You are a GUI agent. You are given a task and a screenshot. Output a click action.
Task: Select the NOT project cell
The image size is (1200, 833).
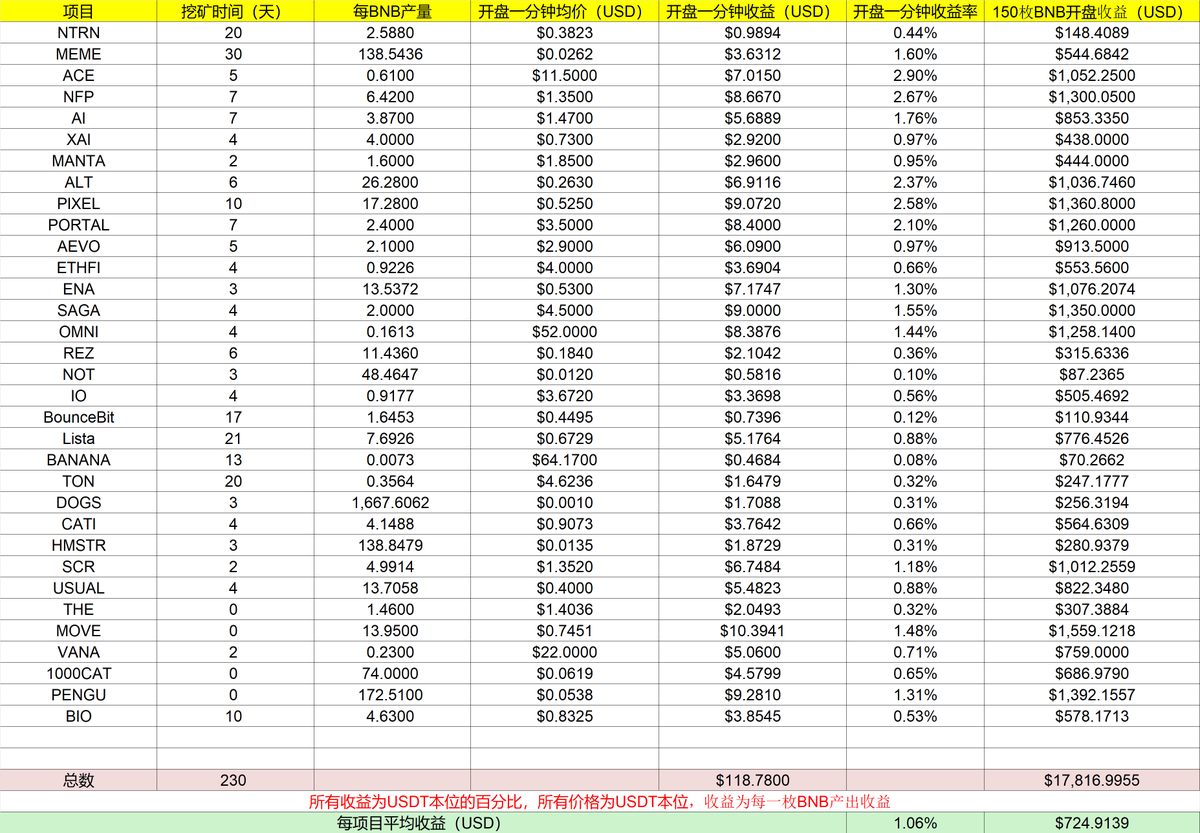(78, 374)
